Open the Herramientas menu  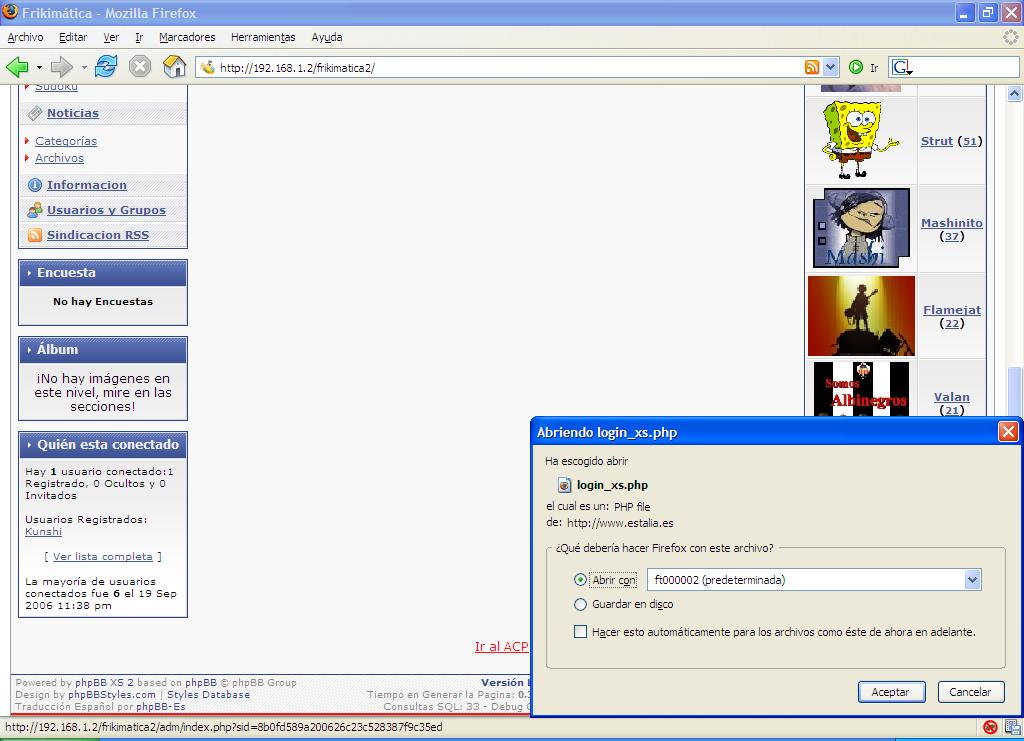[263, 37]
